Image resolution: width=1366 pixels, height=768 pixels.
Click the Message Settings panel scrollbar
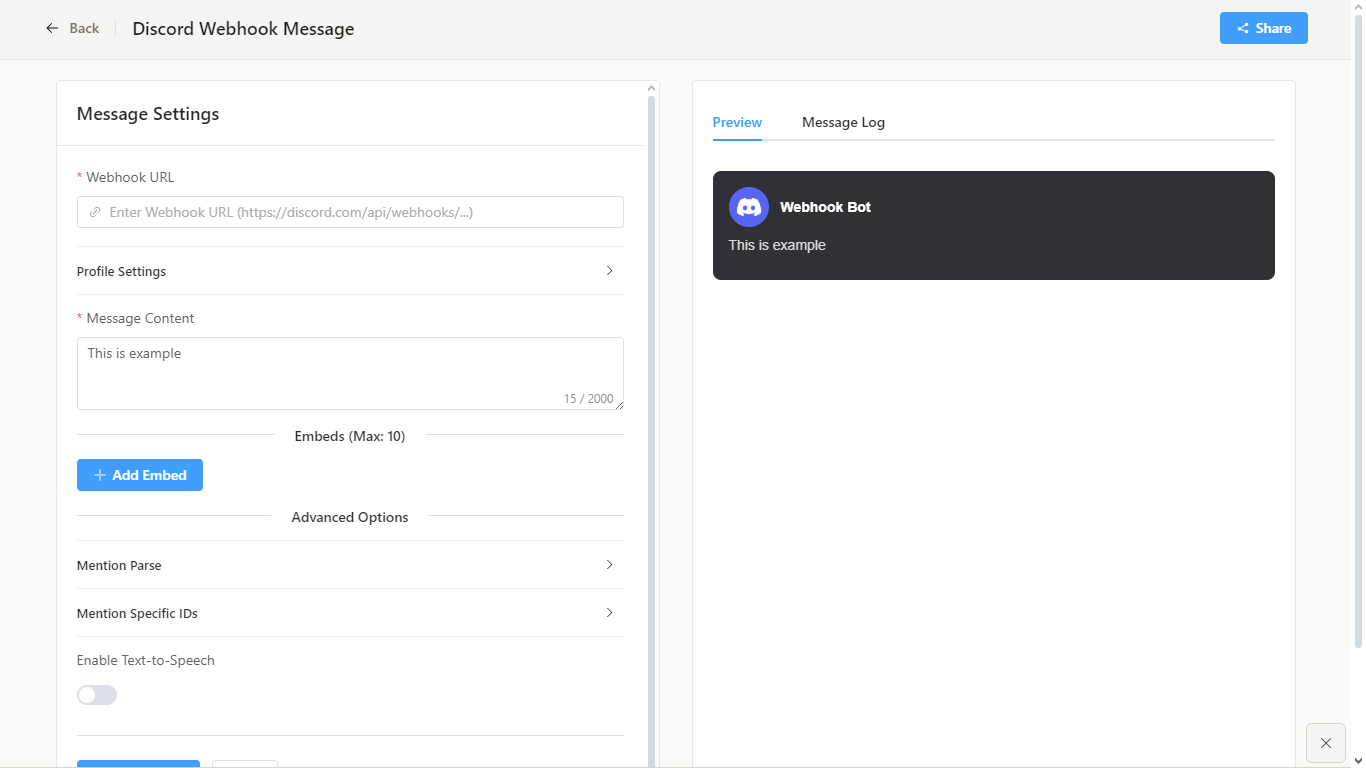652,430
